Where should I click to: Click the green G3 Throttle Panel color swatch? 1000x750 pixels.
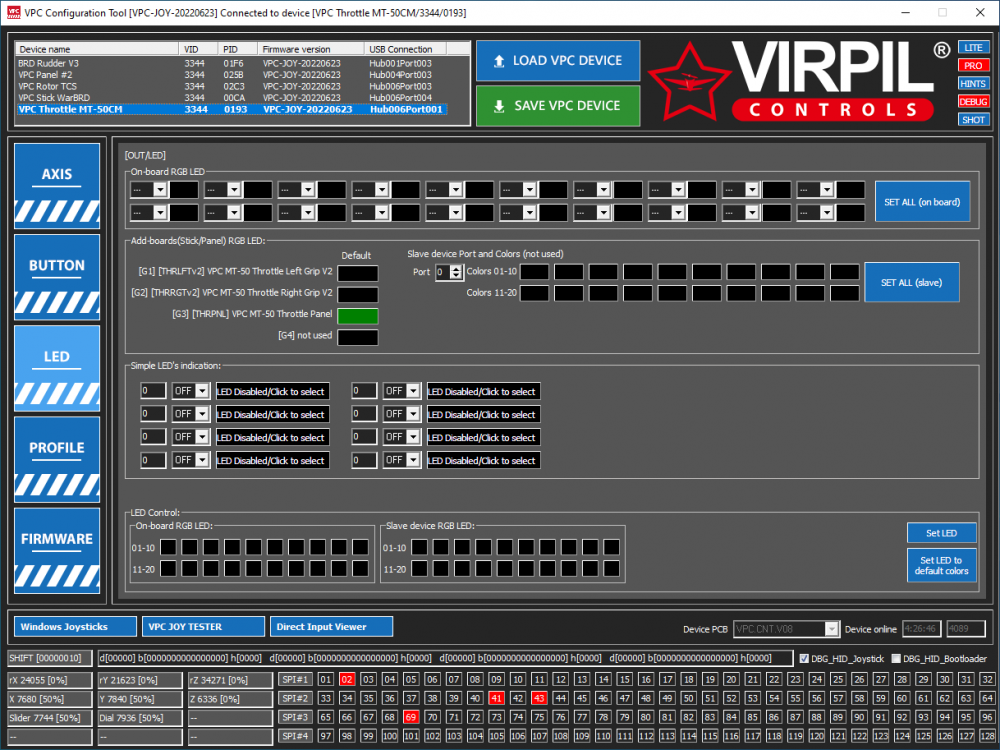pyautogui.click(x=357, y=316)
